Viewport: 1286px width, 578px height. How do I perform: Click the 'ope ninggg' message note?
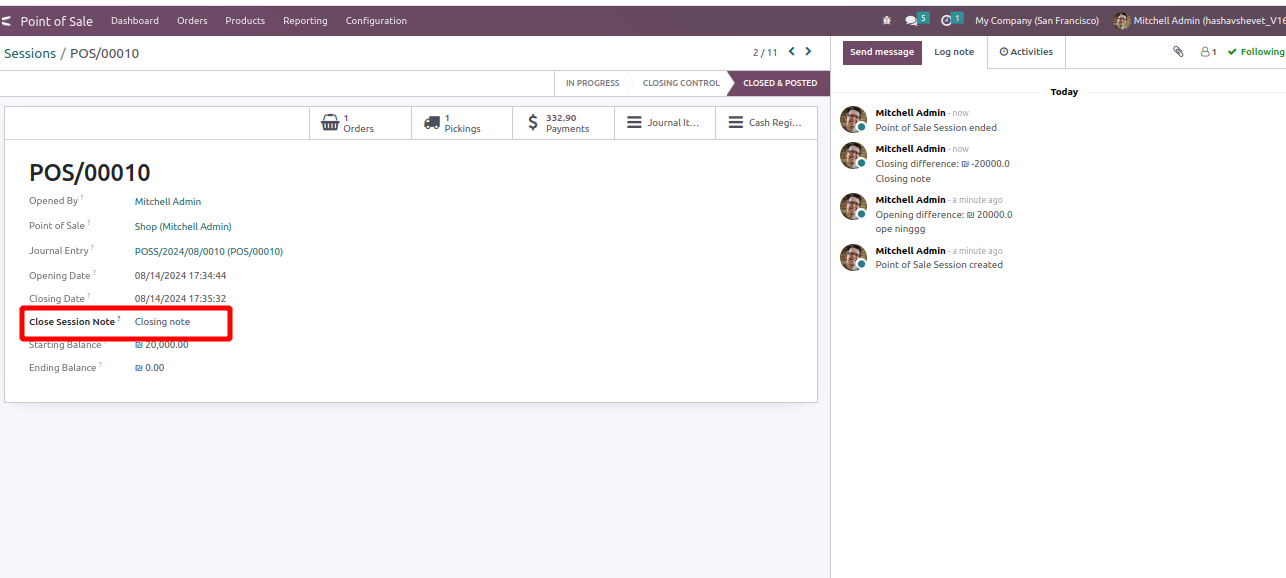(900, 229)
